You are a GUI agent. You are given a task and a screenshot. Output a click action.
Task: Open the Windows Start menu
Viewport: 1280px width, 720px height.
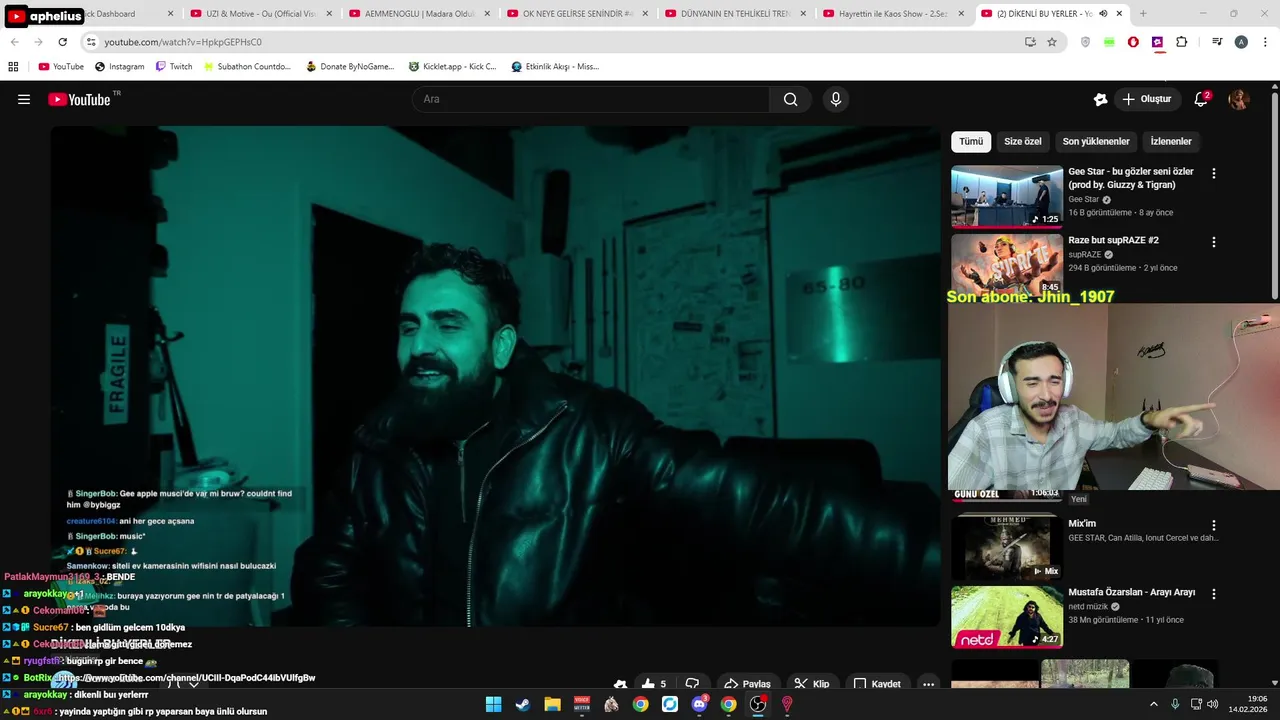point(493,704)
